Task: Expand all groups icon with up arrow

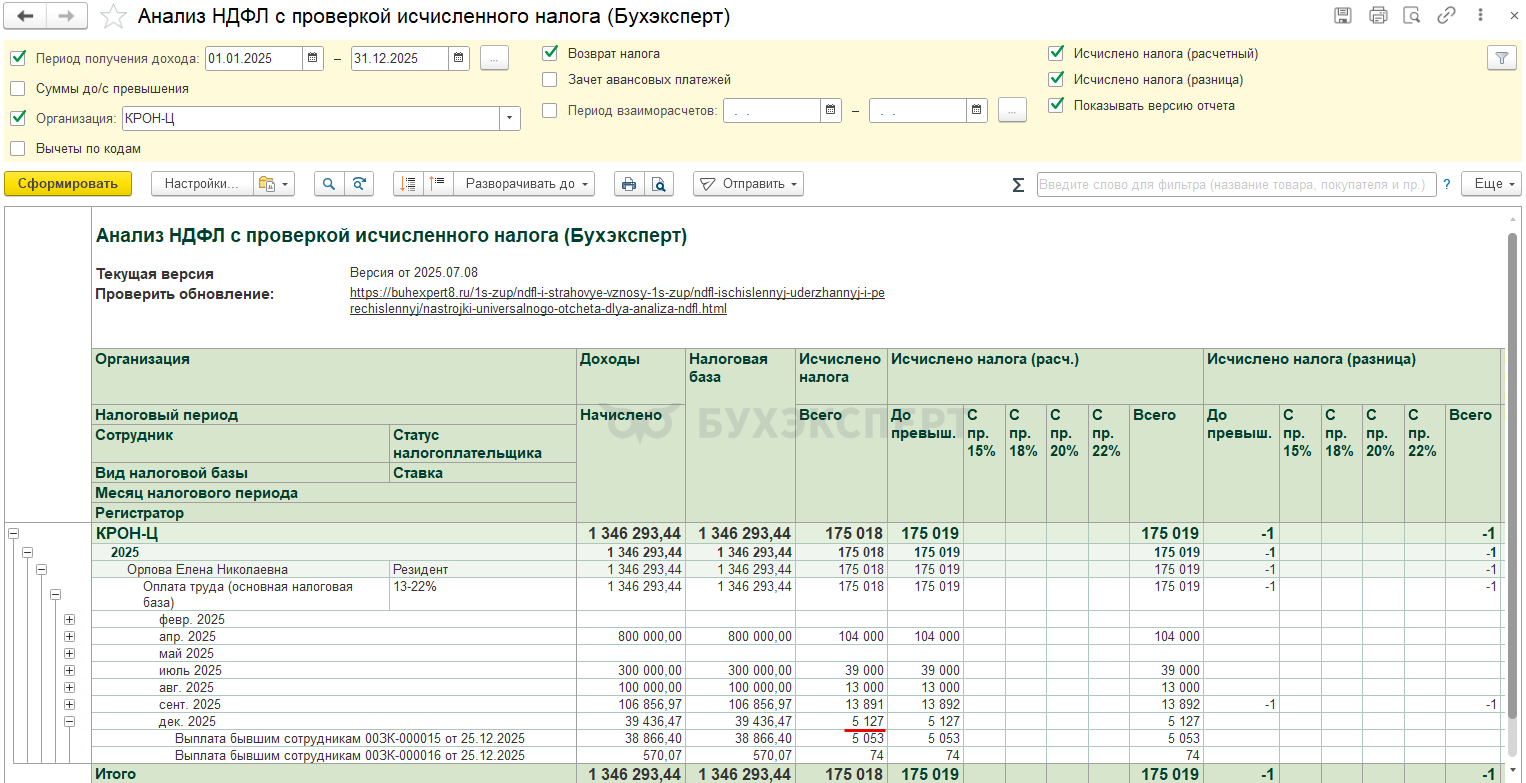Action: click(438, 184)
